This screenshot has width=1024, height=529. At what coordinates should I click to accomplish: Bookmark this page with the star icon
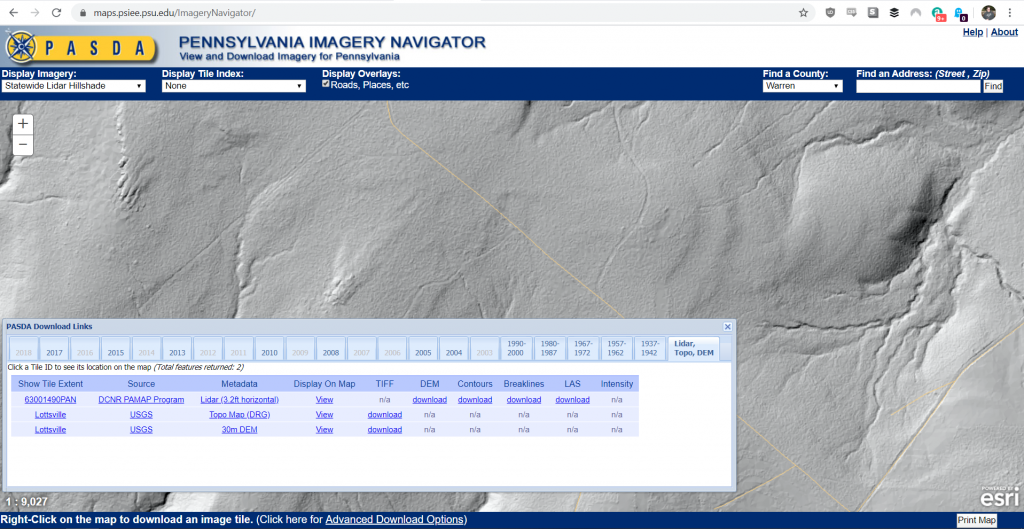(803, 12)
